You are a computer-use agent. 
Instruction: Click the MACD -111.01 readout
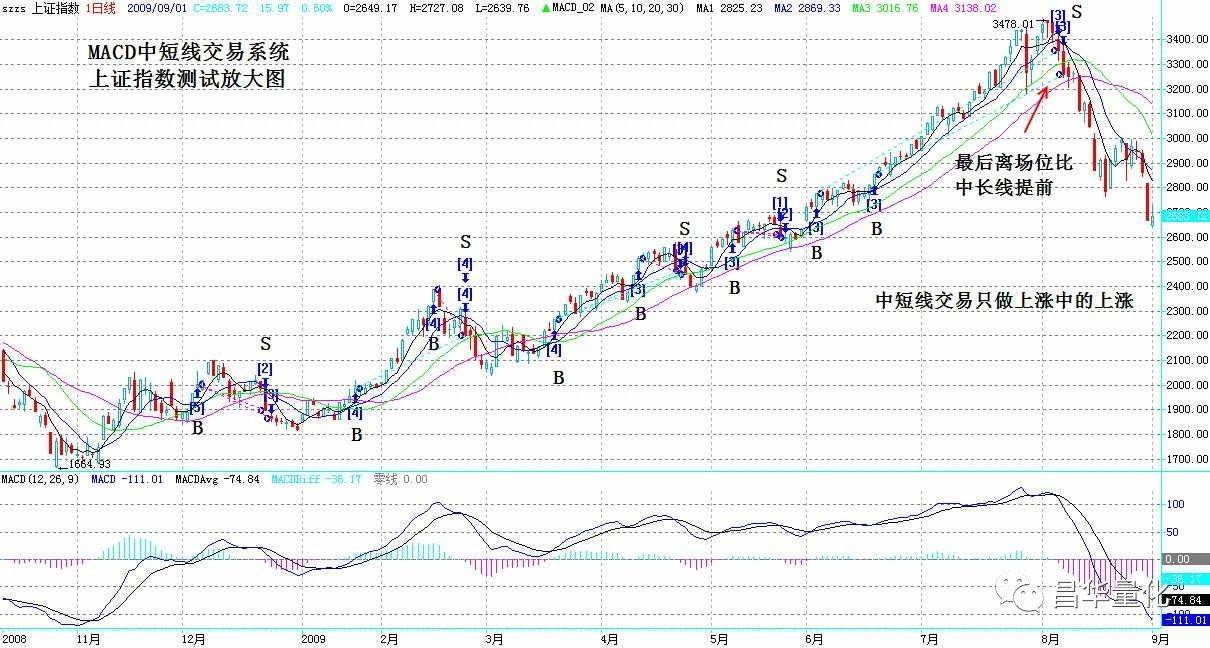(129, 479)
